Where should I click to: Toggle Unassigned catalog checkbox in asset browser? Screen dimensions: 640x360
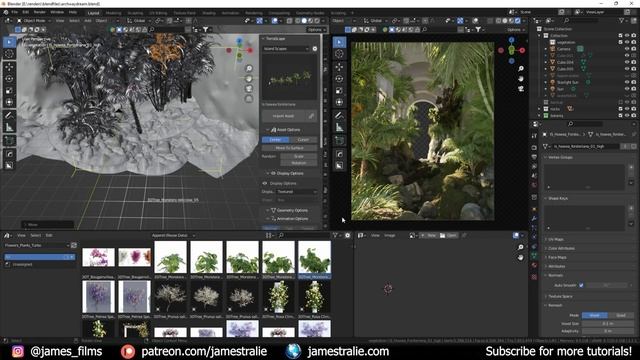click(x=7, y=264)
